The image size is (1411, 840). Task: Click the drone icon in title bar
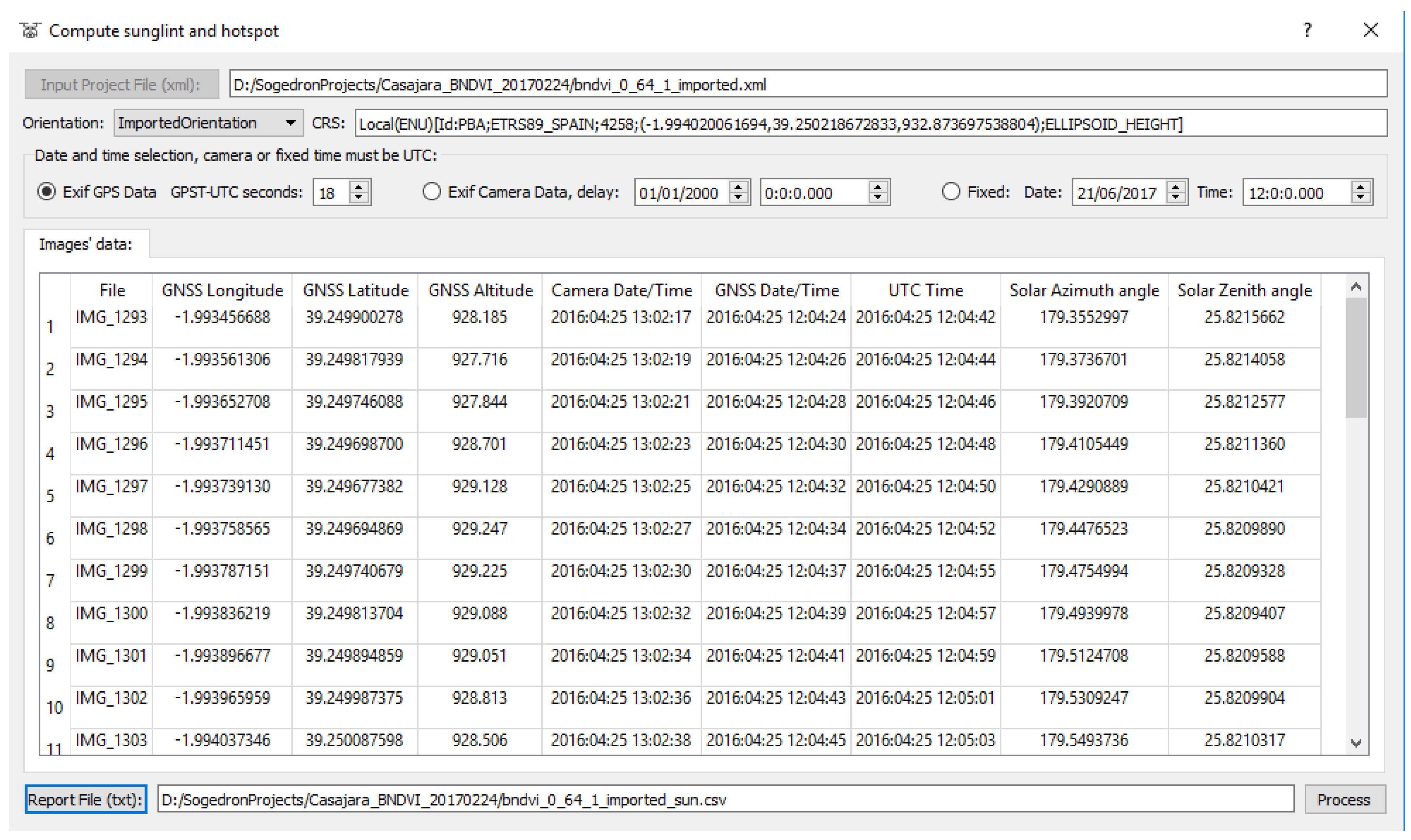pyautogui.click(x=30, y=30)
